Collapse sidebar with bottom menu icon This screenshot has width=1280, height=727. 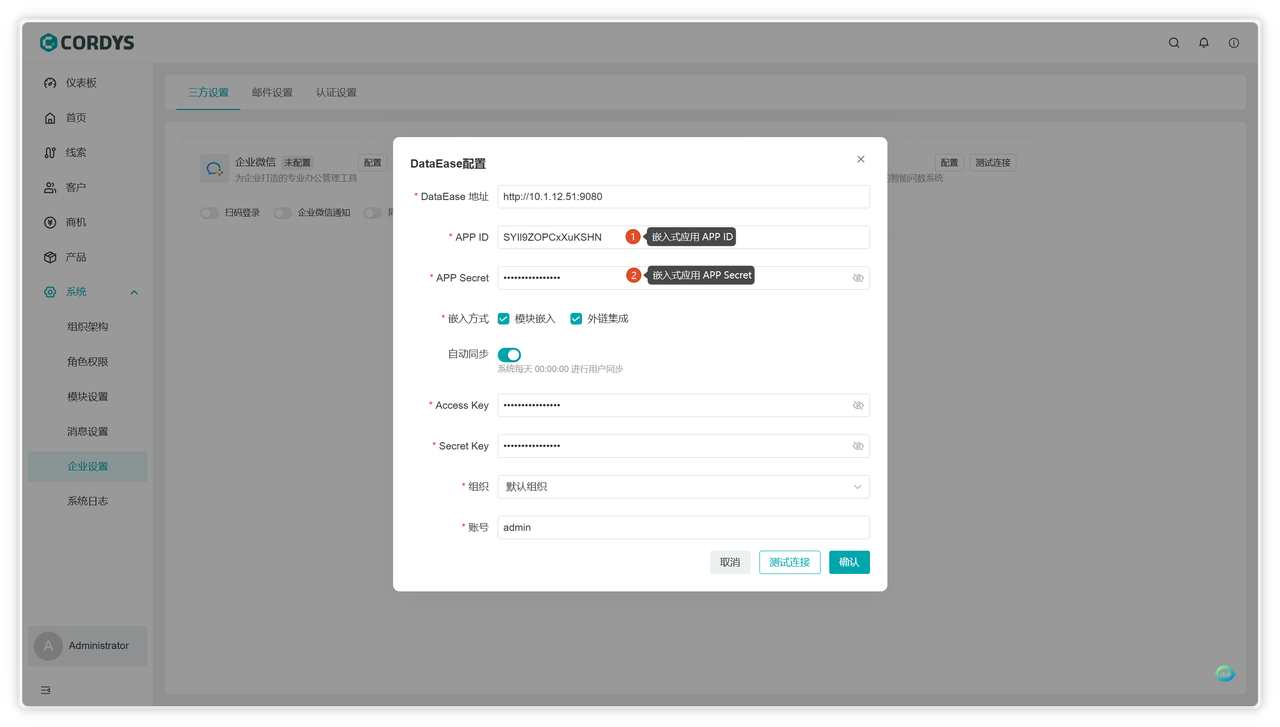(46, 690)
